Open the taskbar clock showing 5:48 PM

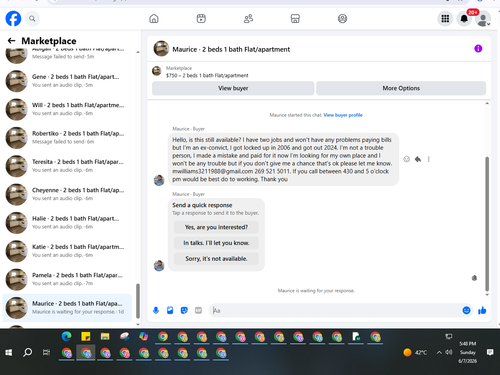tap(467, 352)
